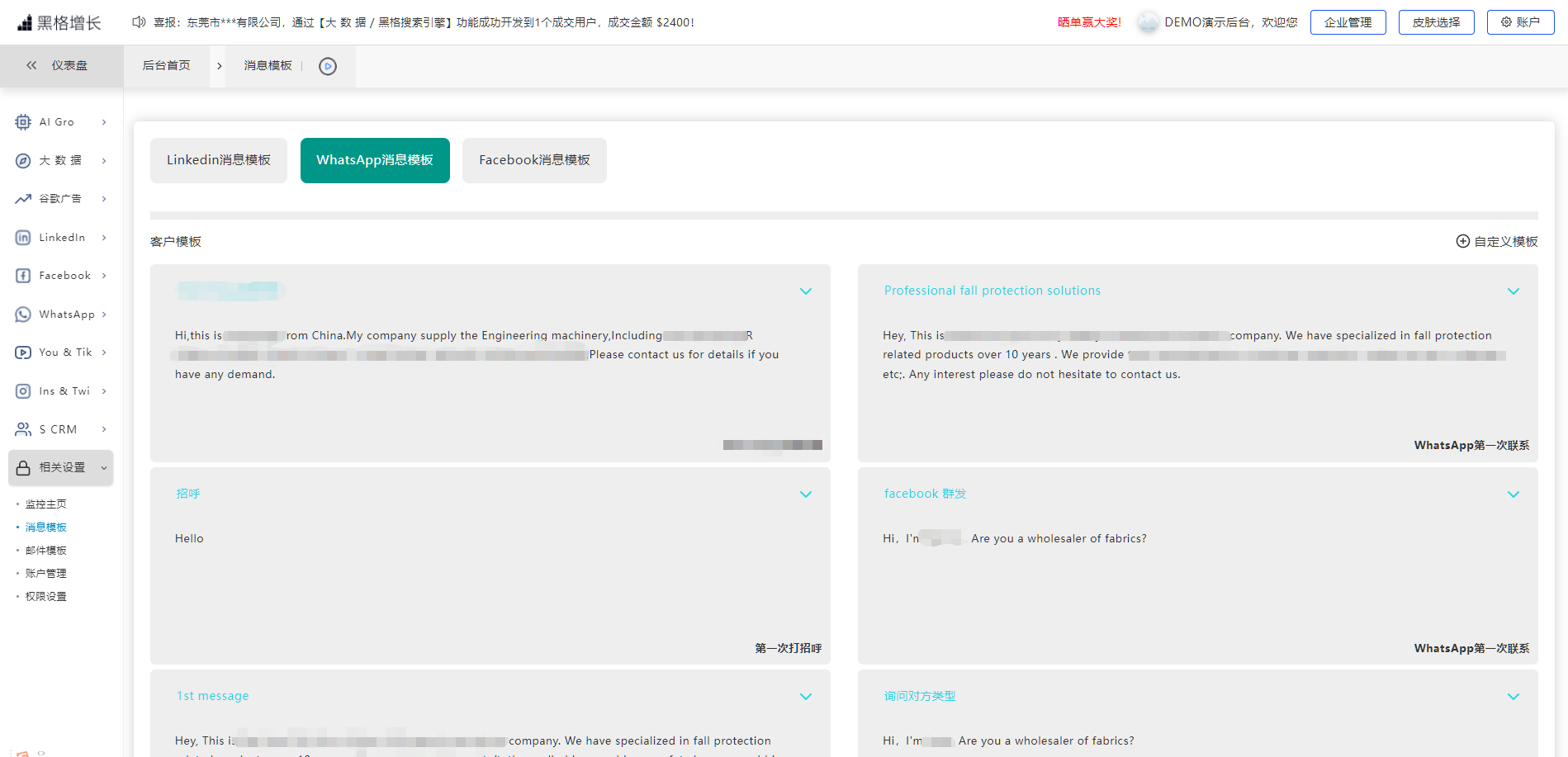Screen dimensions: 1568x757
Task: Click the WhatsApp icon in sidebar
Action: 23,315
